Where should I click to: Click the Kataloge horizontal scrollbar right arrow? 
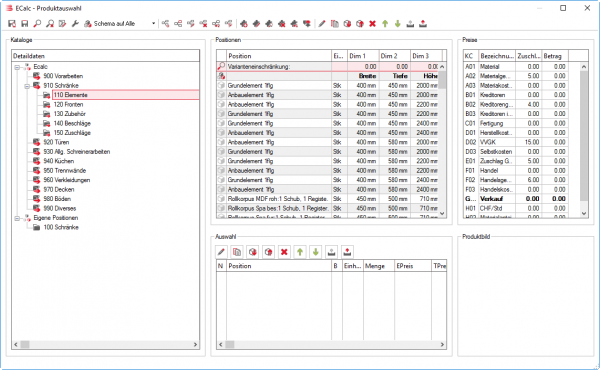click(195, 344)
